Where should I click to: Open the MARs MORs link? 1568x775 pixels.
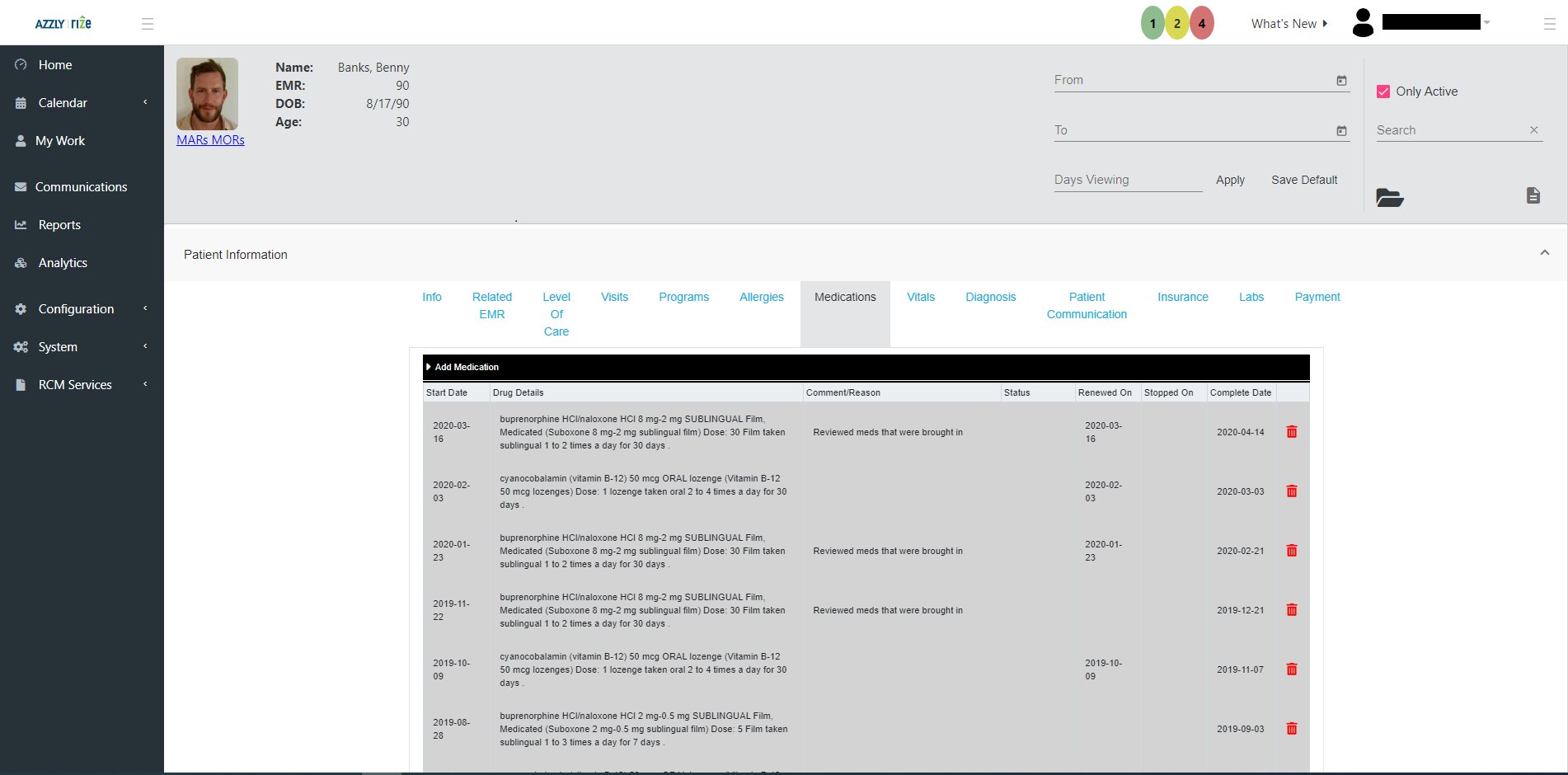[x=210, y=140]
